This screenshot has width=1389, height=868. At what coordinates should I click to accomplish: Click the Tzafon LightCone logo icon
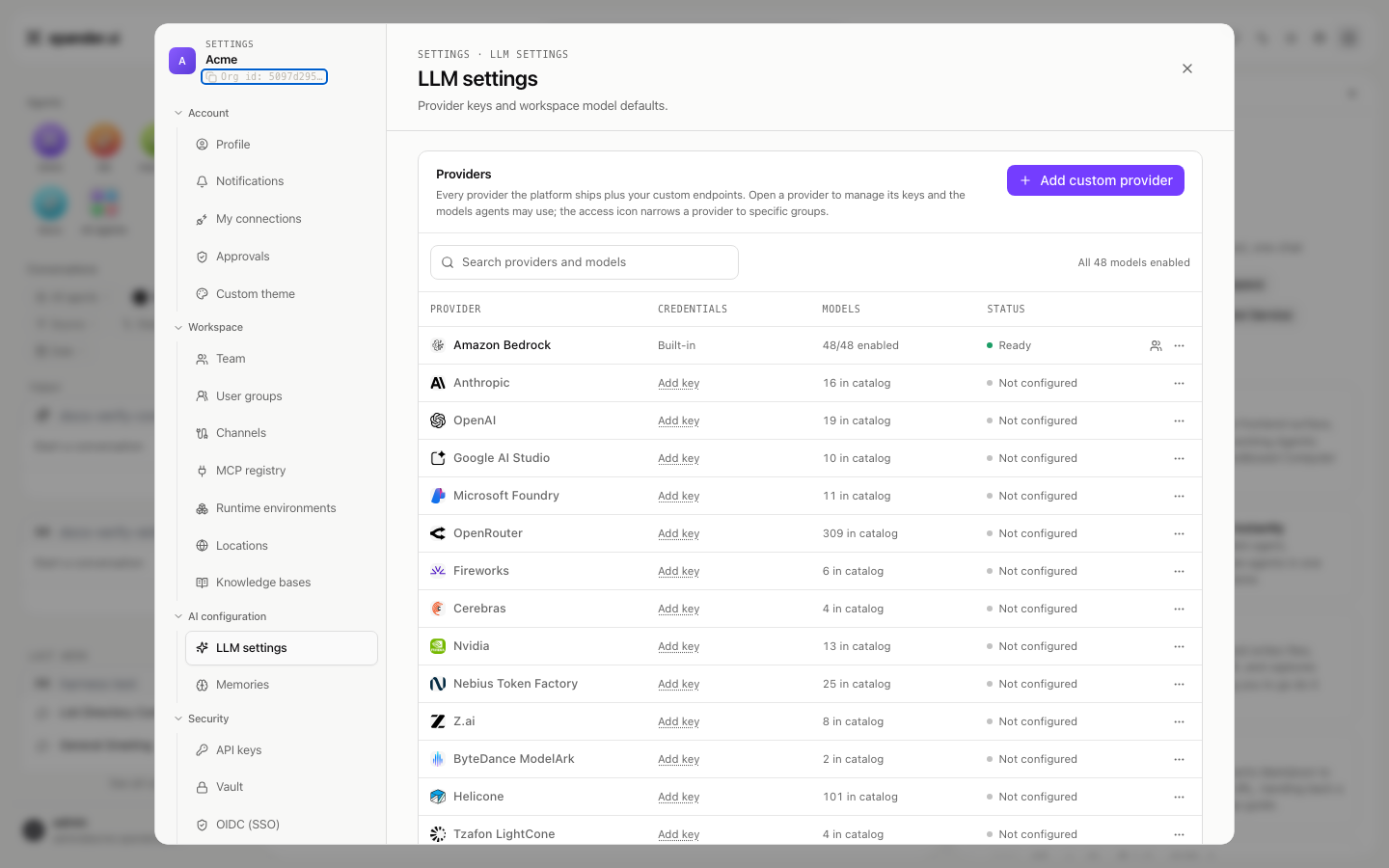pos(438,834)
